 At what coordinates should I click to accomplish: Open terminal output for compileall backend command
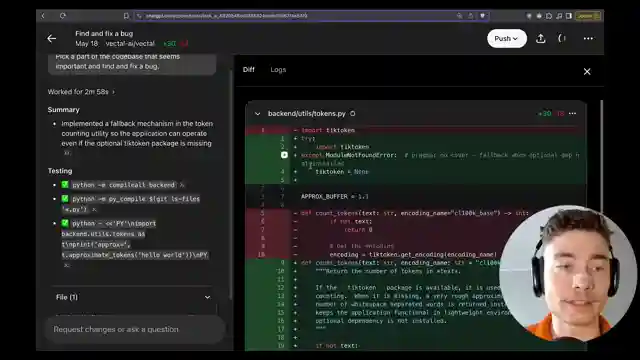[x=182, y=185]
